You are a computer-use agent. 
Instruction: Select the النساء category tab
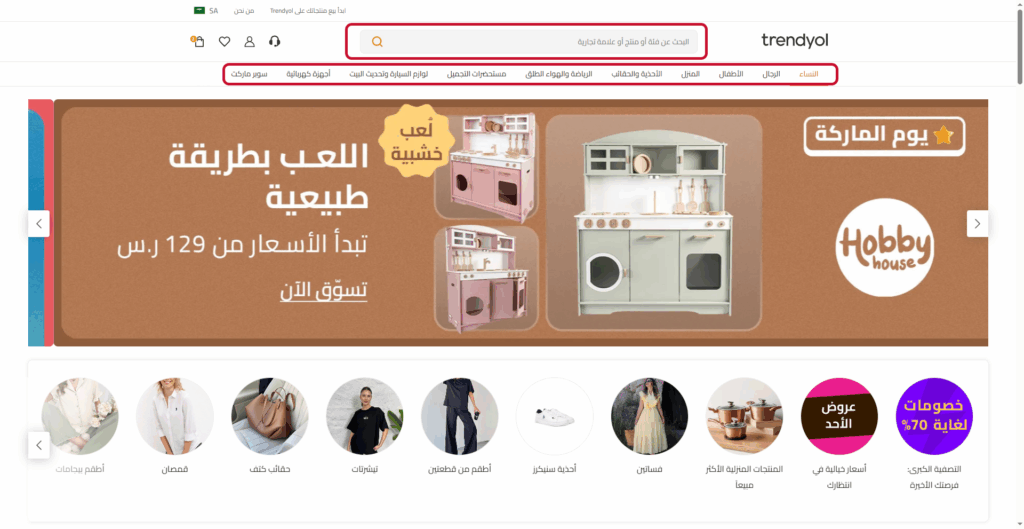click(x=808, y=74)
